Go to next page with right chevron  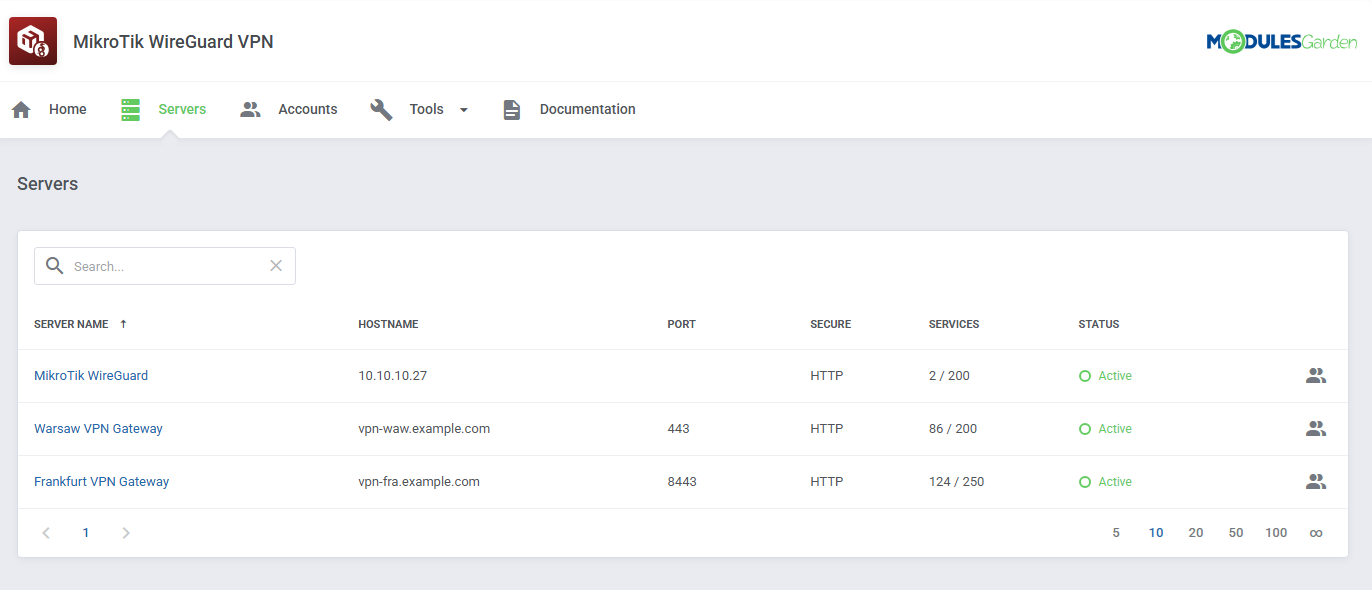pyautogui.click(x=126, y=533)
